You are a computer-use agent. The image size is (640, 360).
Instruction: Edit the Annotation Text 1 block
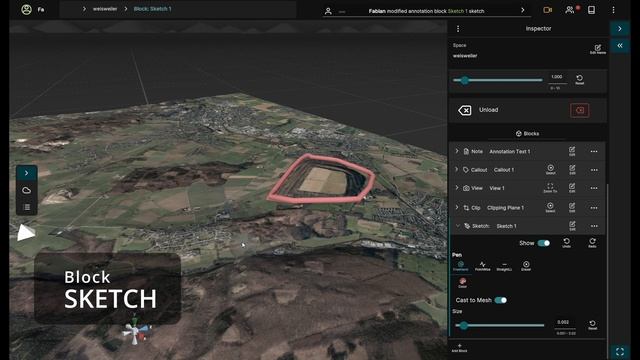click(x=572, y=151)
